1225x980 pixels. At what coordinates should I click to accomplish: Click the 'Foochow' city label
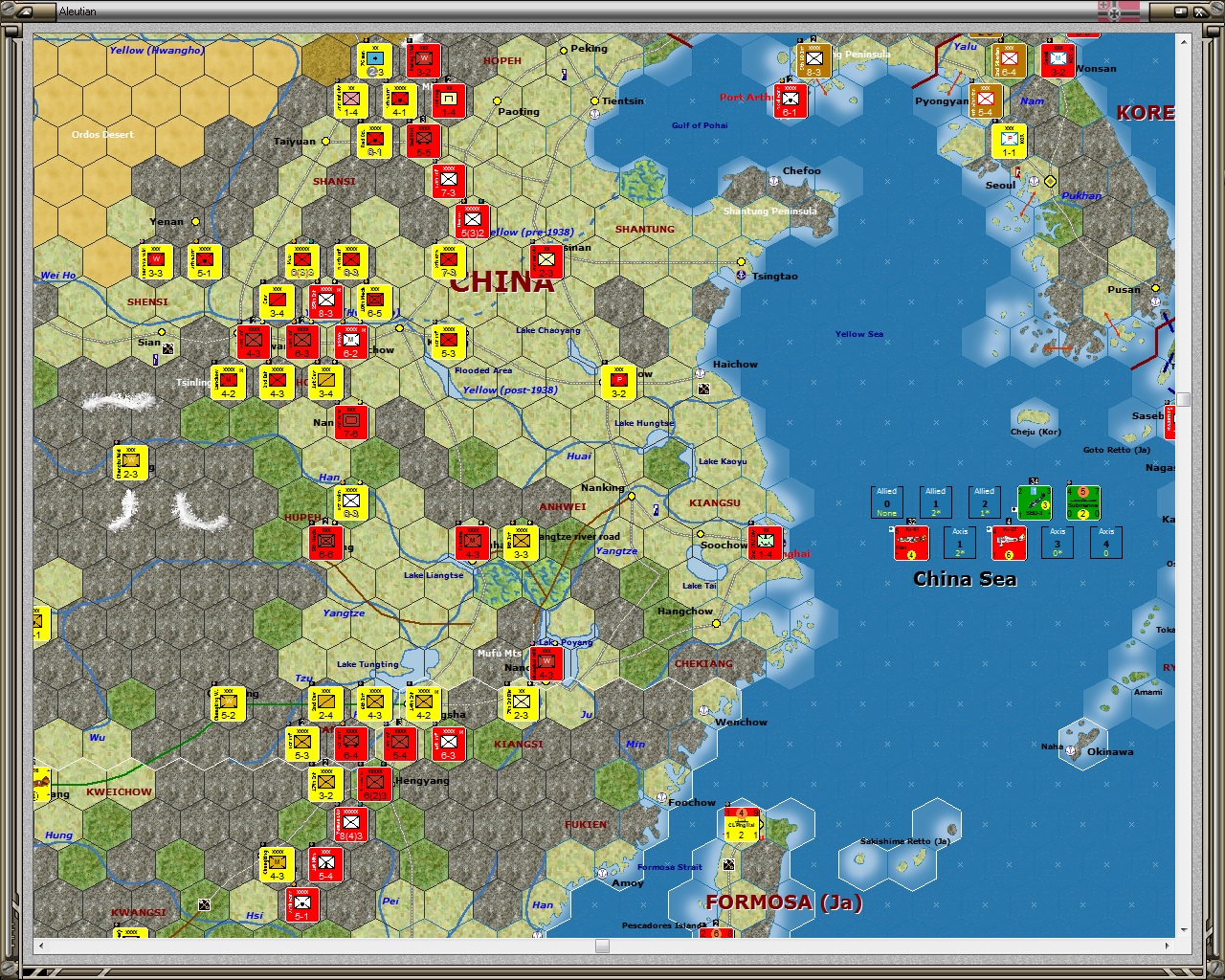pyautogui.click(x=692, y=803)
